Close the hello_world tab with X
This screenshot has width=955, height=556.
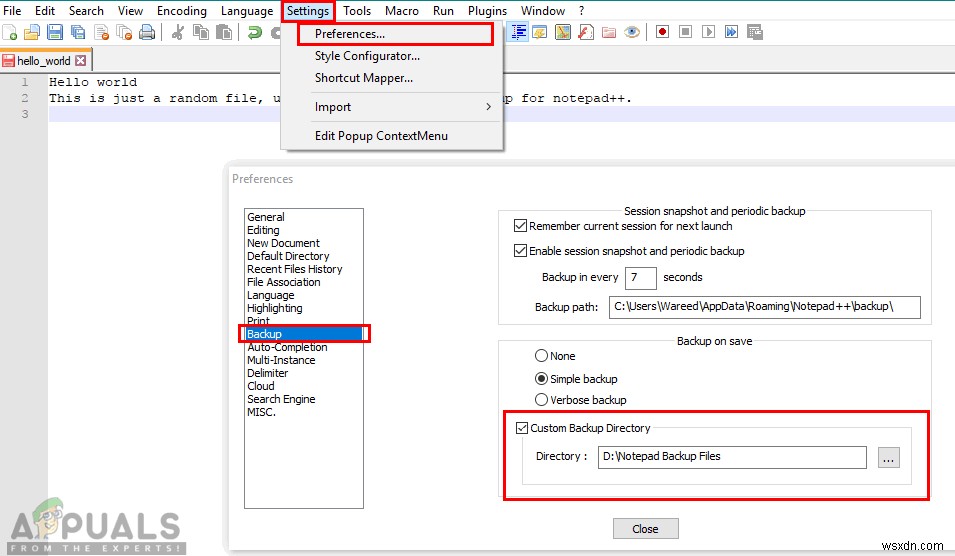click(x=80, y=60)
